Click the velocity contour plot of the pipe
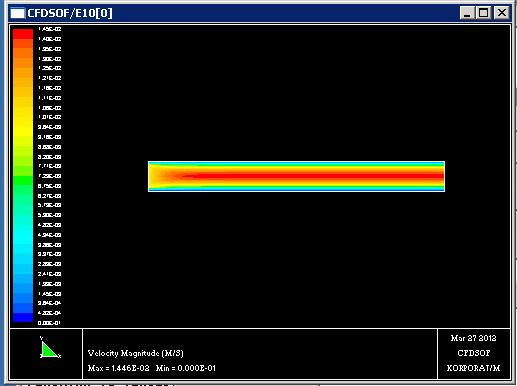This screenshot has height=386, width=517. tap(296, 176)
